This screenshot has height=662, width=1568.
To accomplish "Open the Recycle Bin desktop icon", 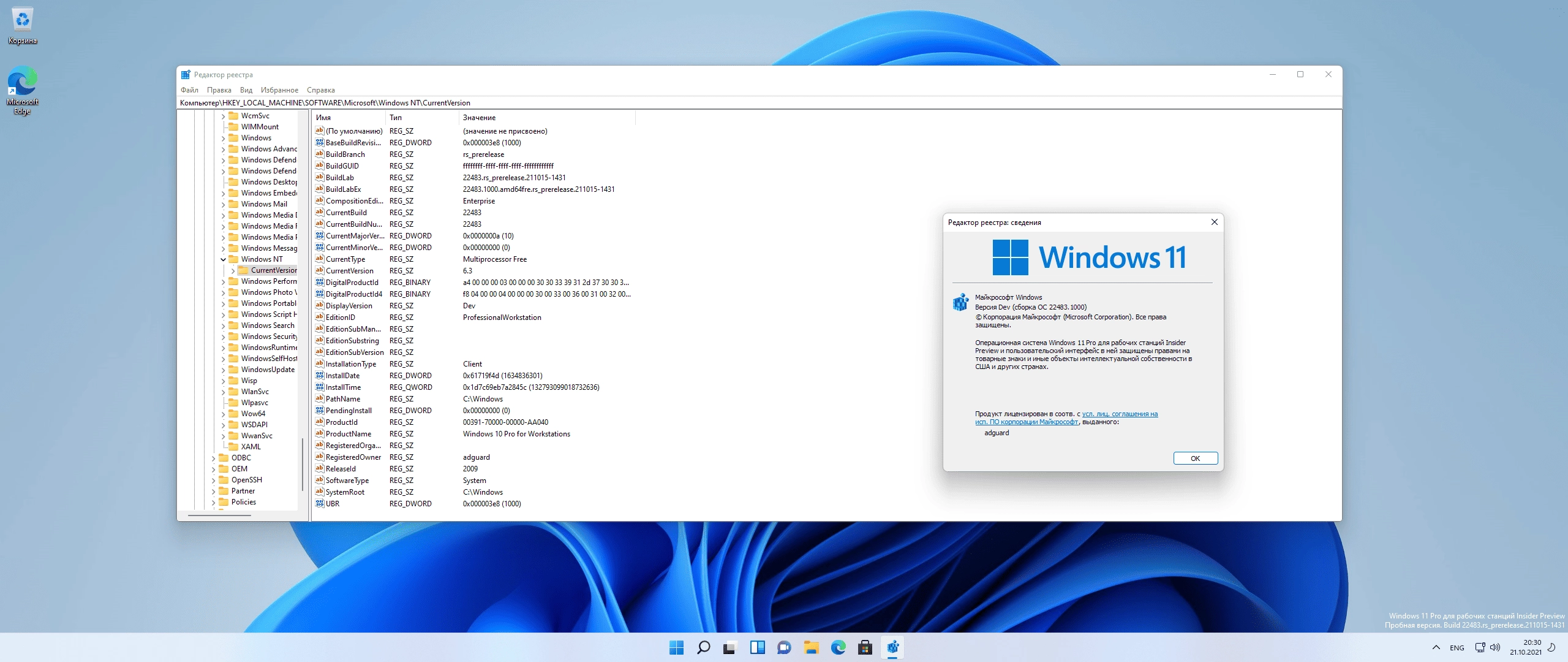I will pyautogui.click(x=23, y=26).
